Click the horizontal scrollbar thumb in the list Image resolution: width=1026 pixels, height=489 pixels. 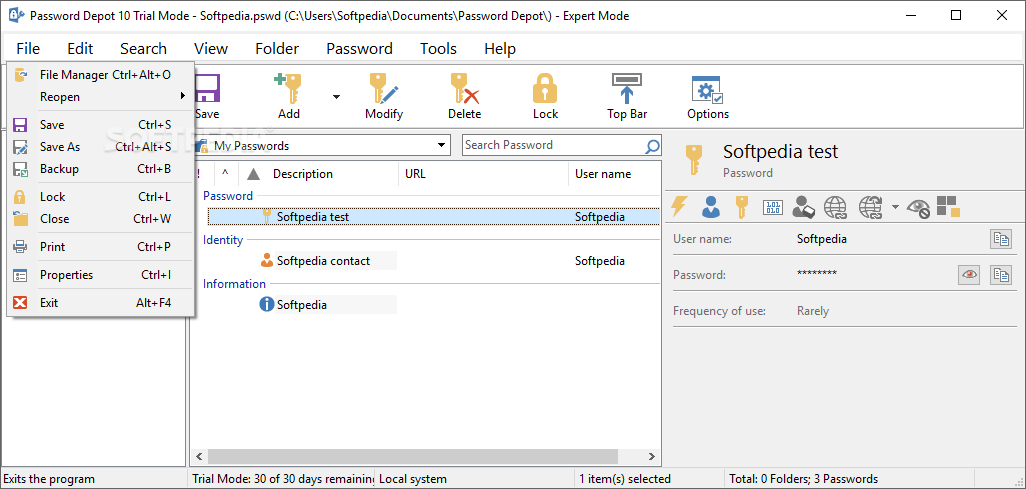(413, 456)
